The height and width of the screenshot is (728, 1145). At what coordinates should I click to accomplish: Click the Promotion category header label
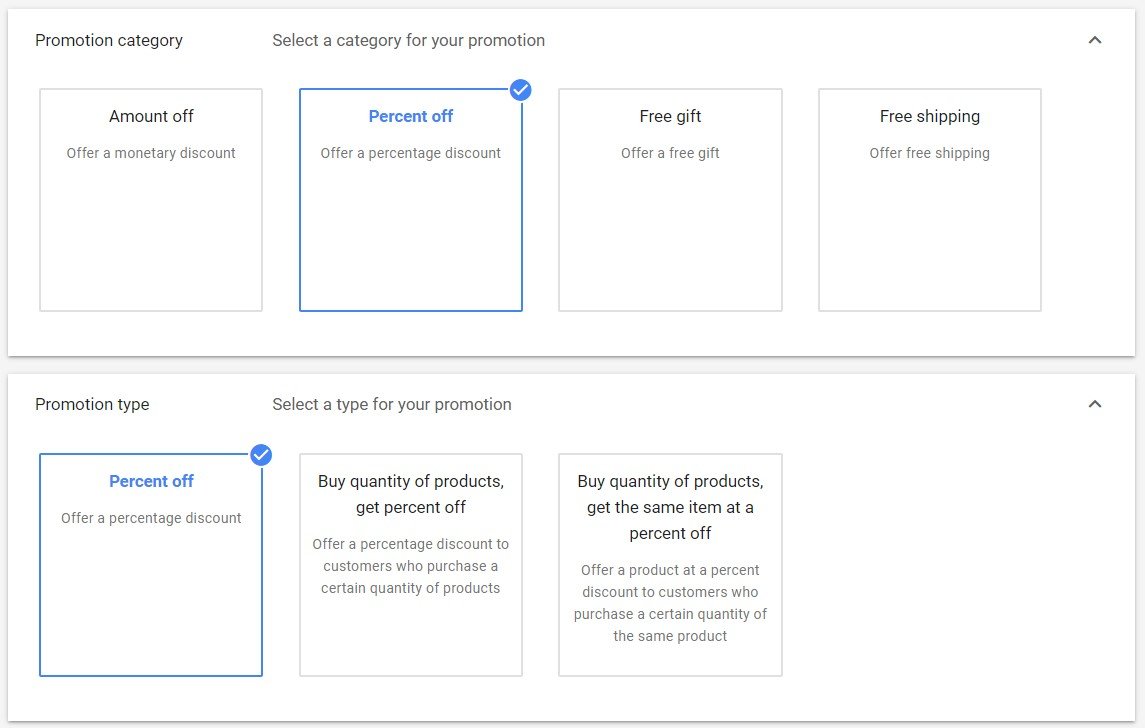pos(109,41)
